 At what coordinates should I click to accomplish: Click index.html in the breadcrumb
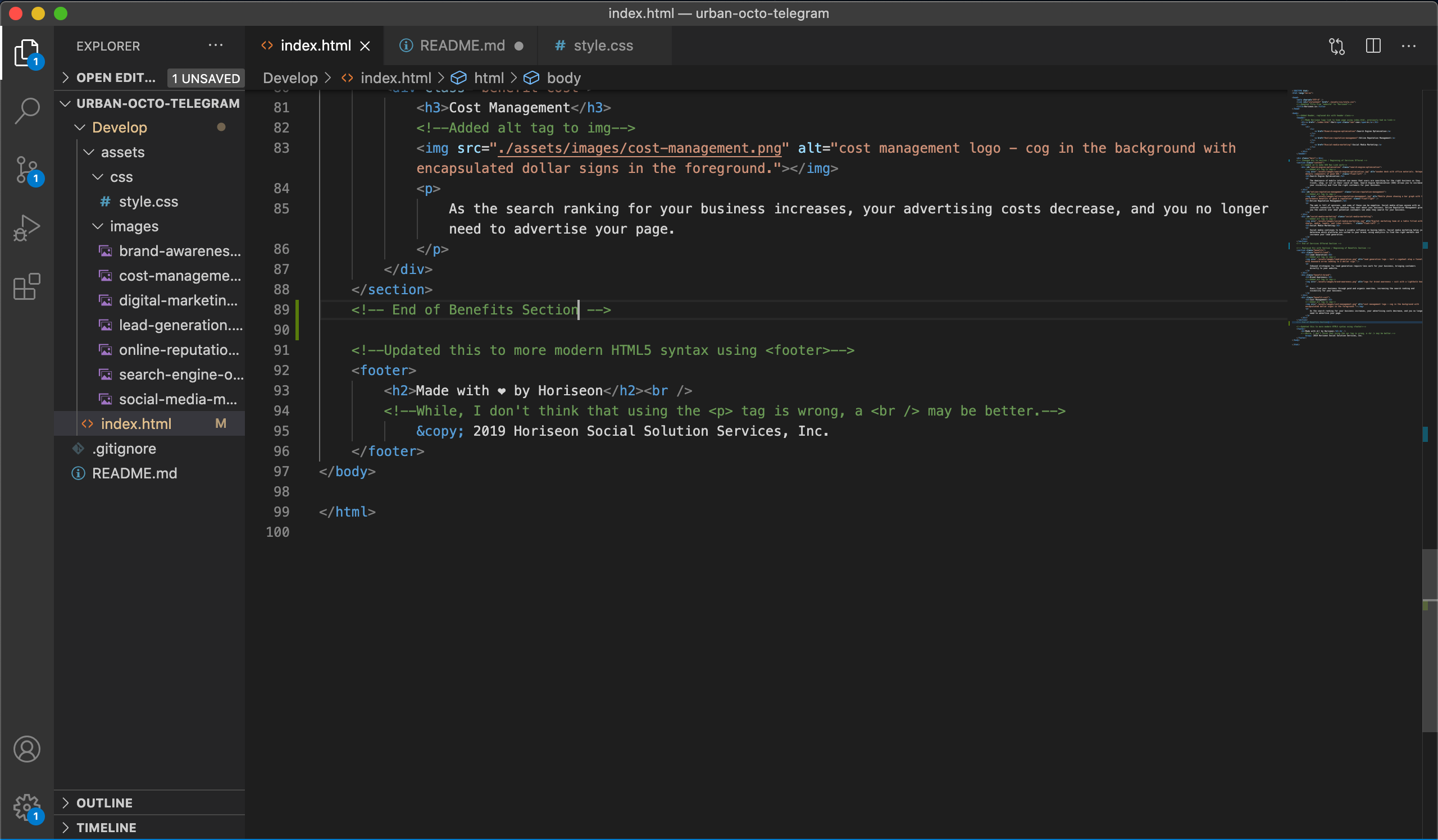point(395,77)
